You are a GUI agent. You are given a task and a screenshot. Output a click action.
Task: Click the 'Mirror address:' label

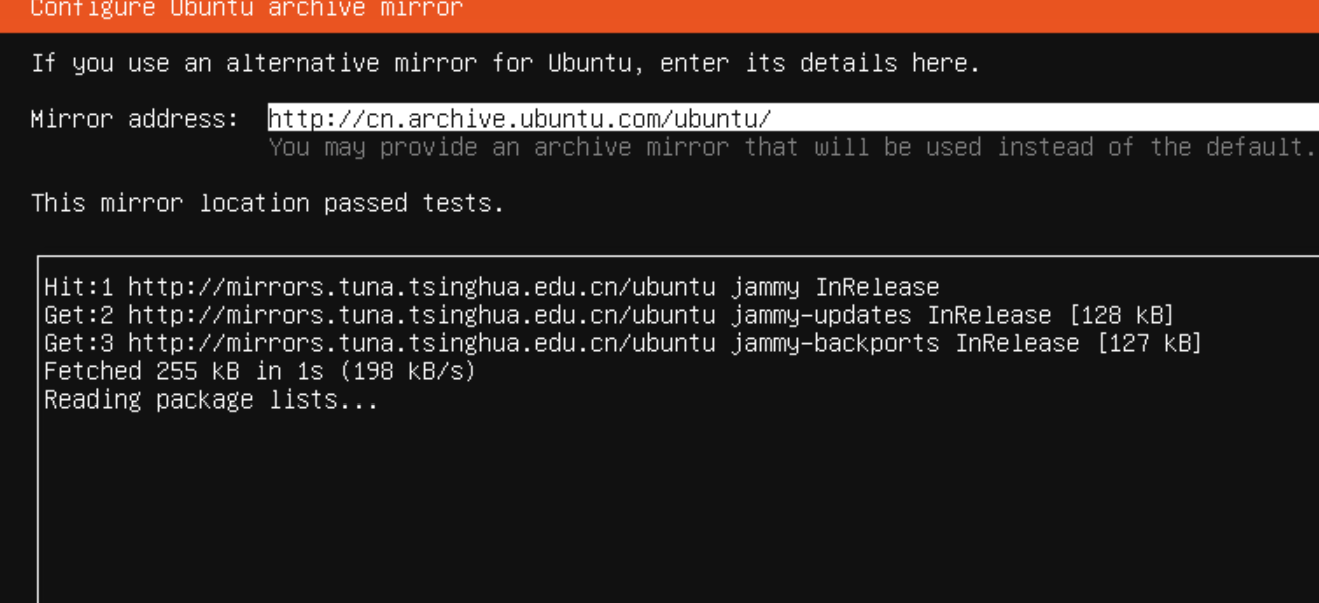pos(135,119)
